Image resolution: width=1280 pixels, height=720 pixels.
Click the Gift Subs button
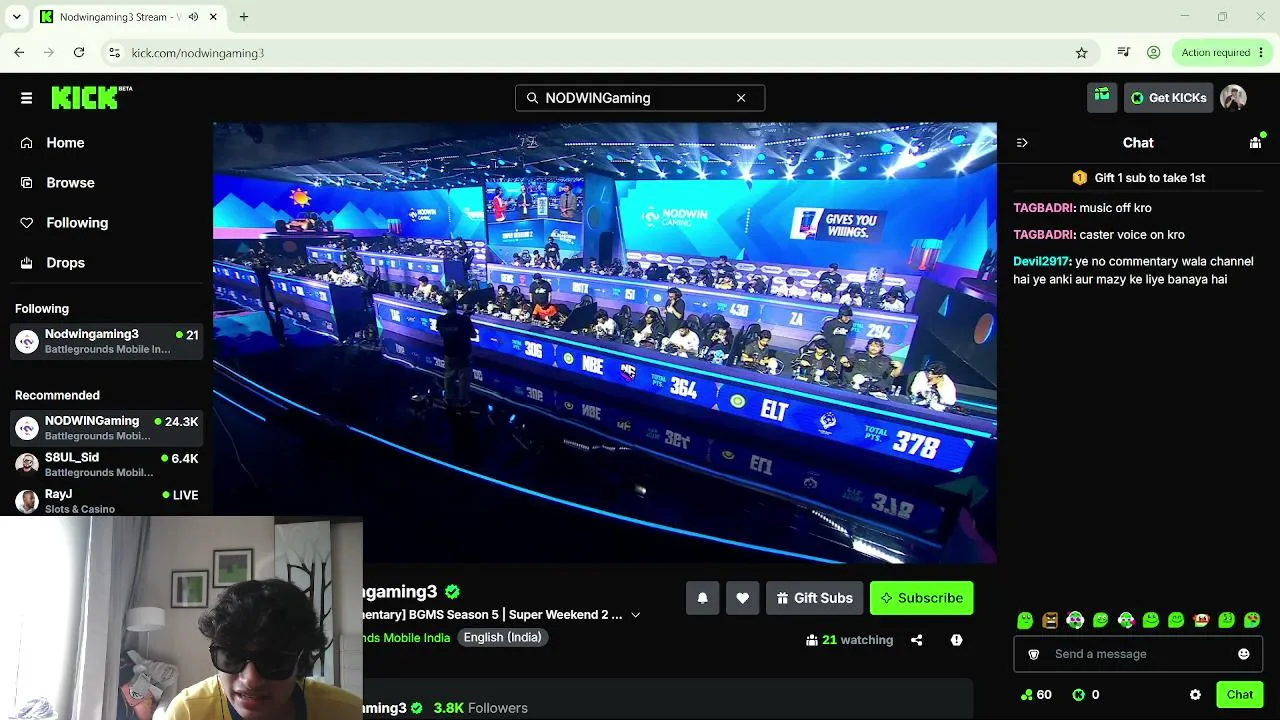point(815,598)
